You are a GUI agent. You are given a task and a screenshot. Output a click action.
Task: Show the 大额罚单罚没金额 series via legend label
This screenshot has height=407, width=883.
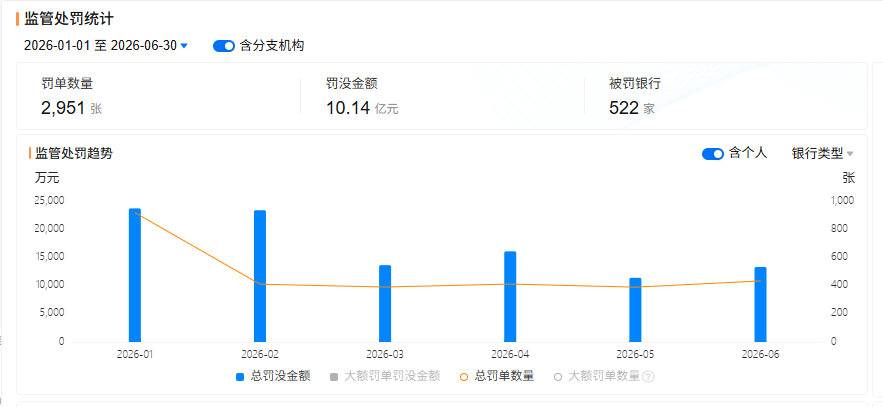tap(392, 376)
